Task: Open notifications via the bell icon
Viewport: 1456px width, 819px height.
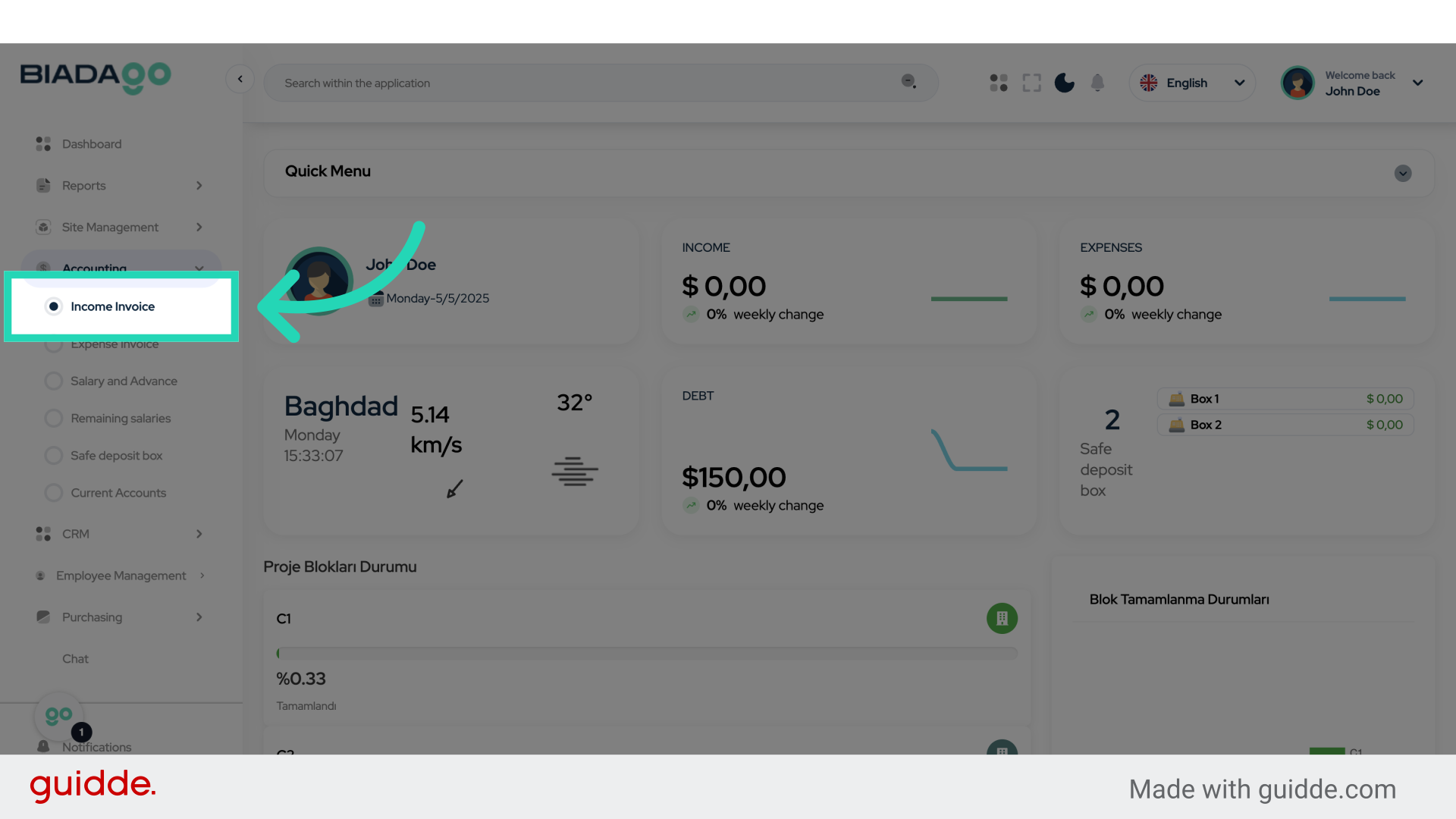Action: pos(1097,83)
